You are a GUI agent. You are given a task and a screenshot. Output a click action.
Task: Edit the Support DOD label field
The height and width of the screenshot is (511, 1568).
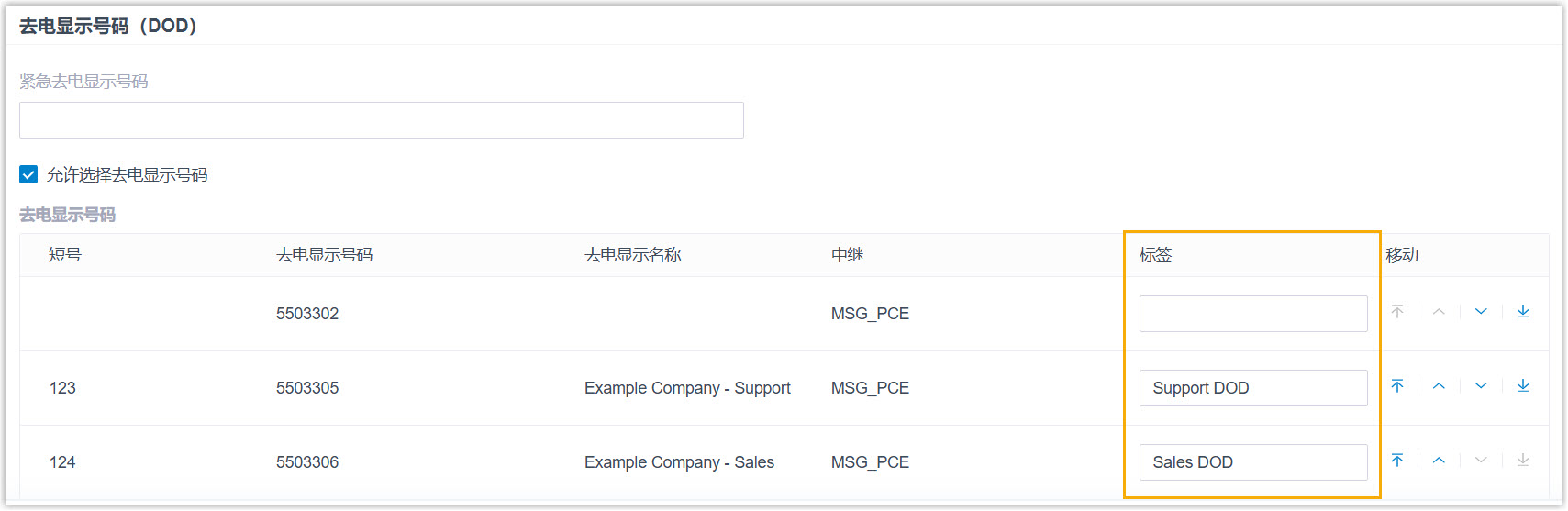pos(1252,388)
